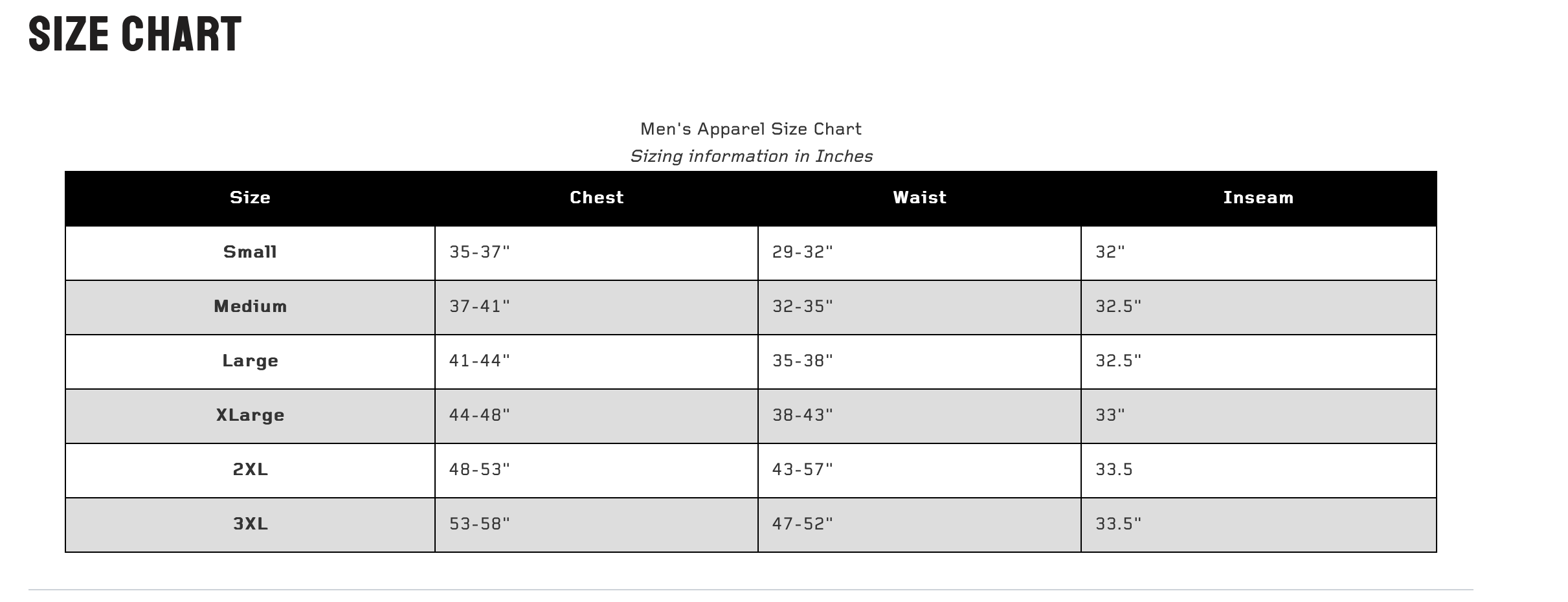Select the Men's Apparel Size Chart caption
1568x602 pixels.
(751, 129)
